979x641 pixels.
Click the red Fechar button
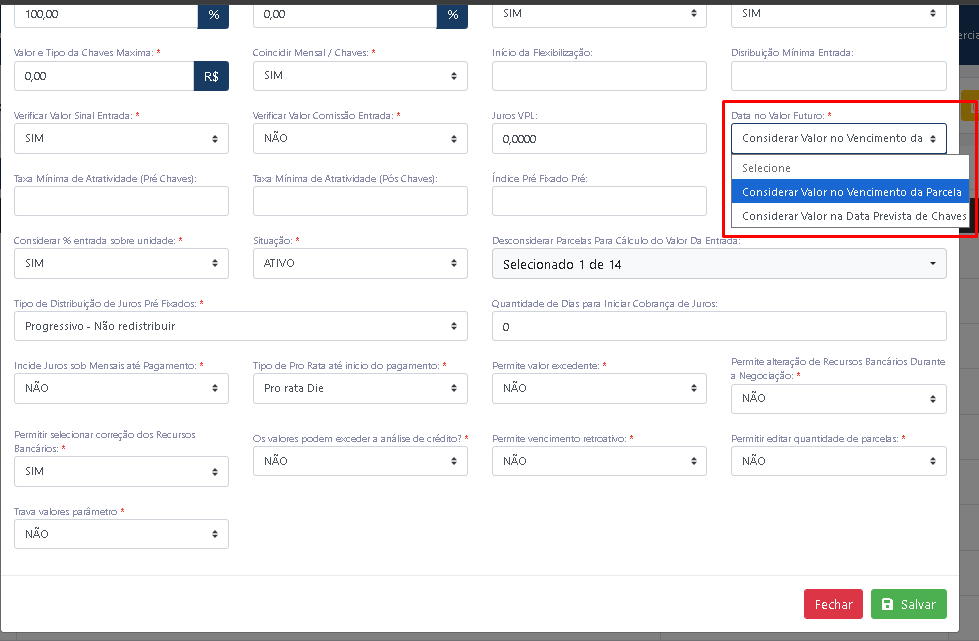tap(833, 604)
